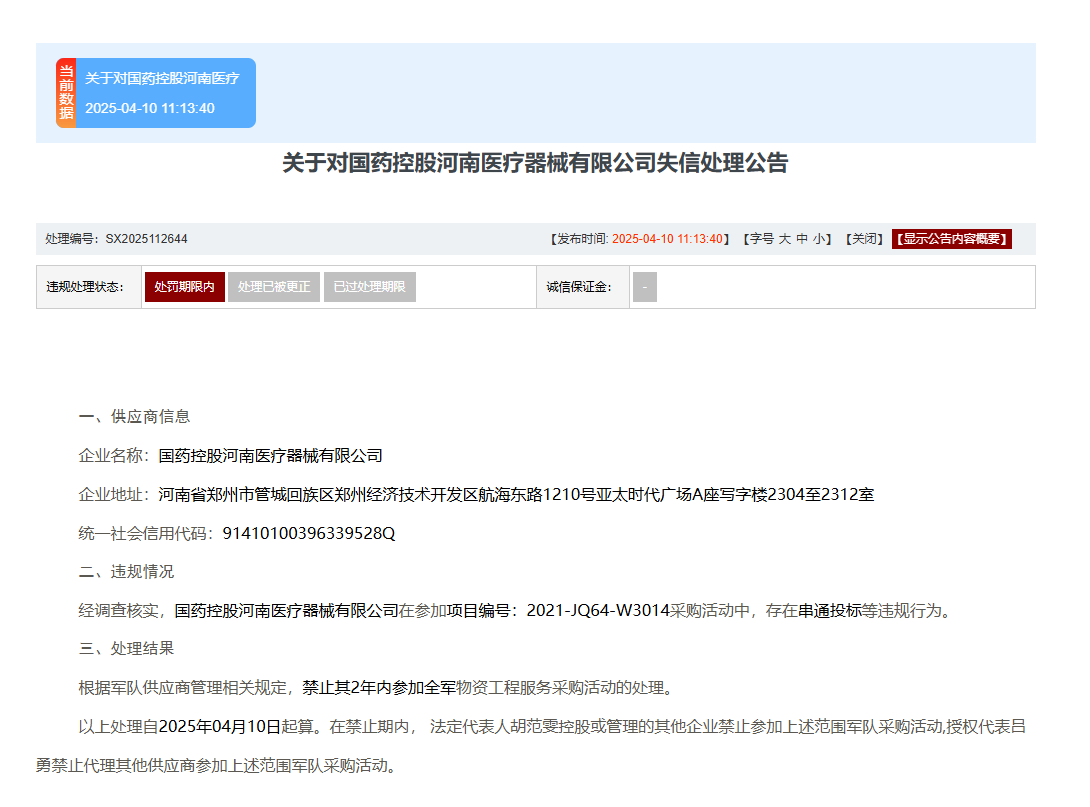Select small font size 小
1090x807 pixels.
(819, 239)
